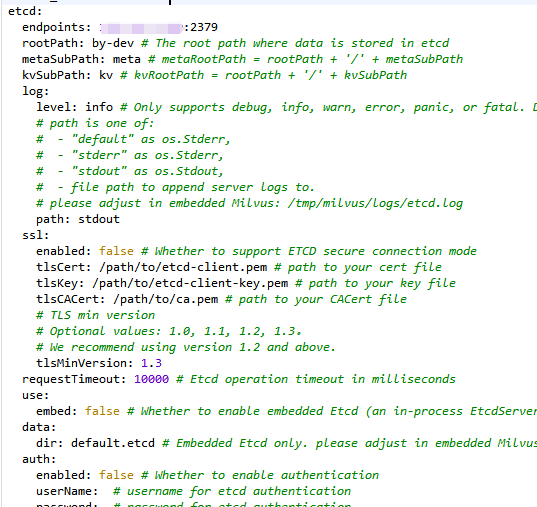Click the 'false' value of embed
Image resolution: width=537 pixels, height=507 pixels.
(x=102, y=411)
